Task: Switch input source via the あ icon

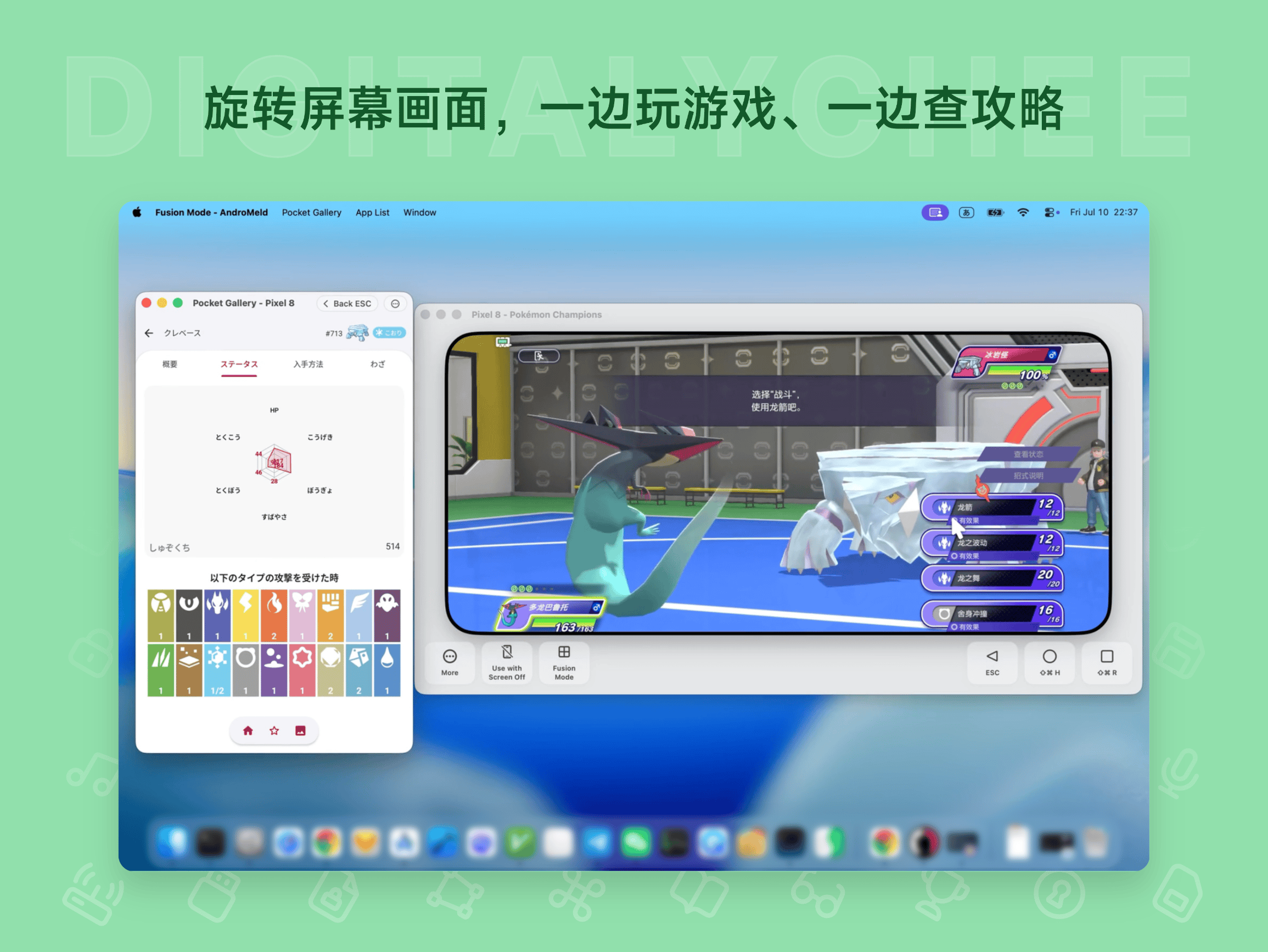Action: click(967, 212)
